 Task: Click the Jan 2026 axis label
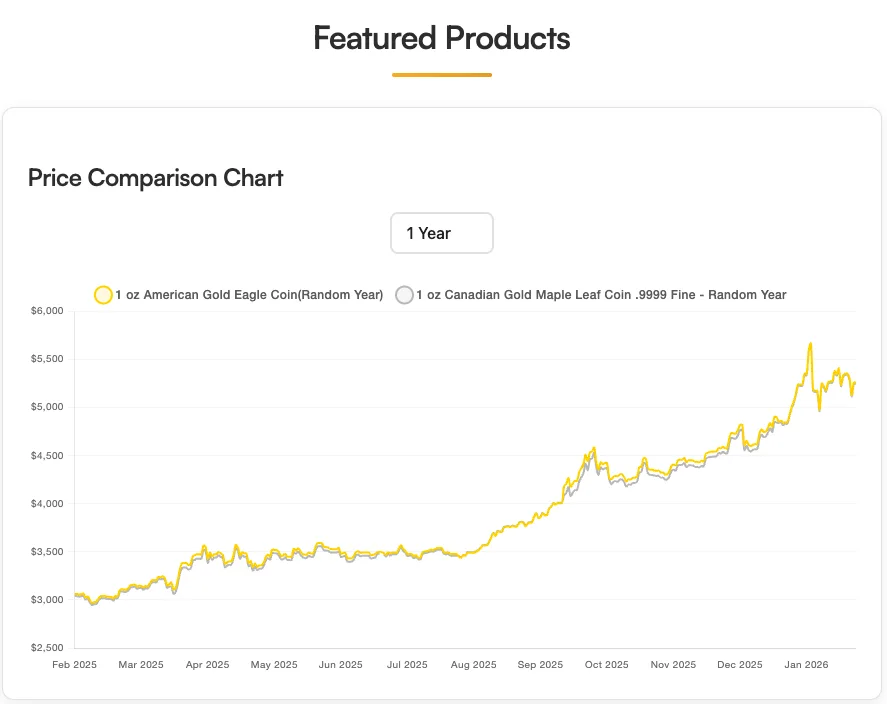806,664
